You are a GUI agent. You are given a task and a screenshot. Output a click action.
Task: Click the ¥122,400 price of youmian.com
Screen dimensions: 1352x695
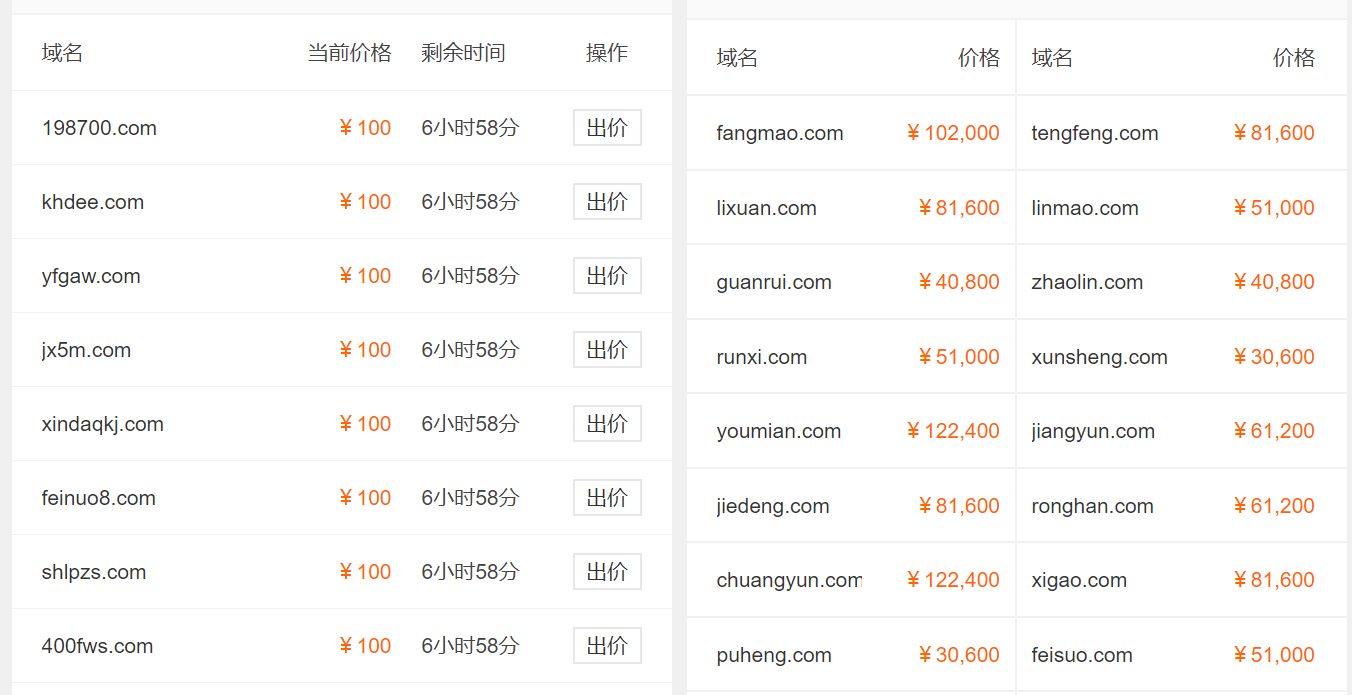(x=952, y=431)
